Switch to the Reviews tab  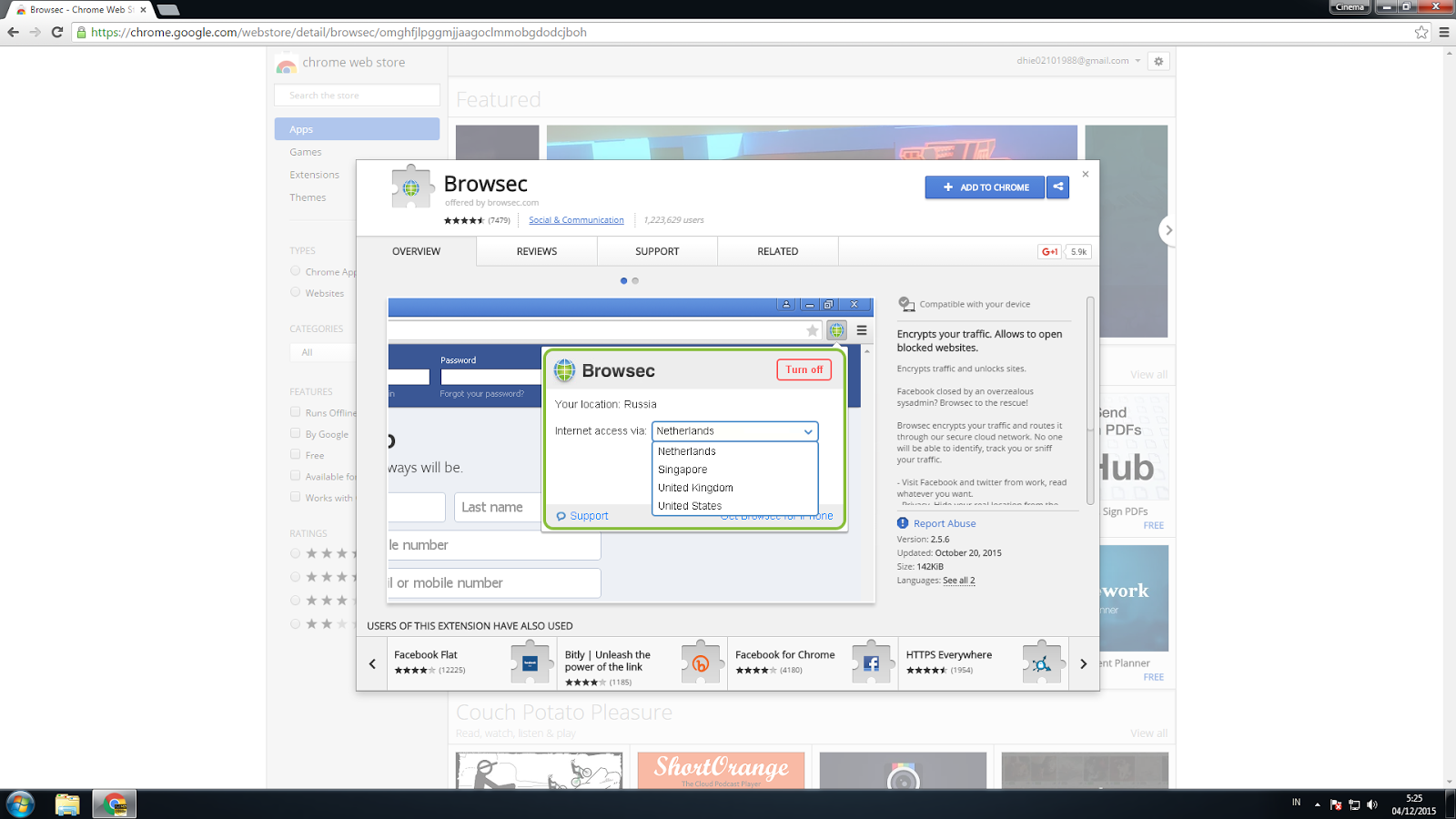click(x=537, y=251)
